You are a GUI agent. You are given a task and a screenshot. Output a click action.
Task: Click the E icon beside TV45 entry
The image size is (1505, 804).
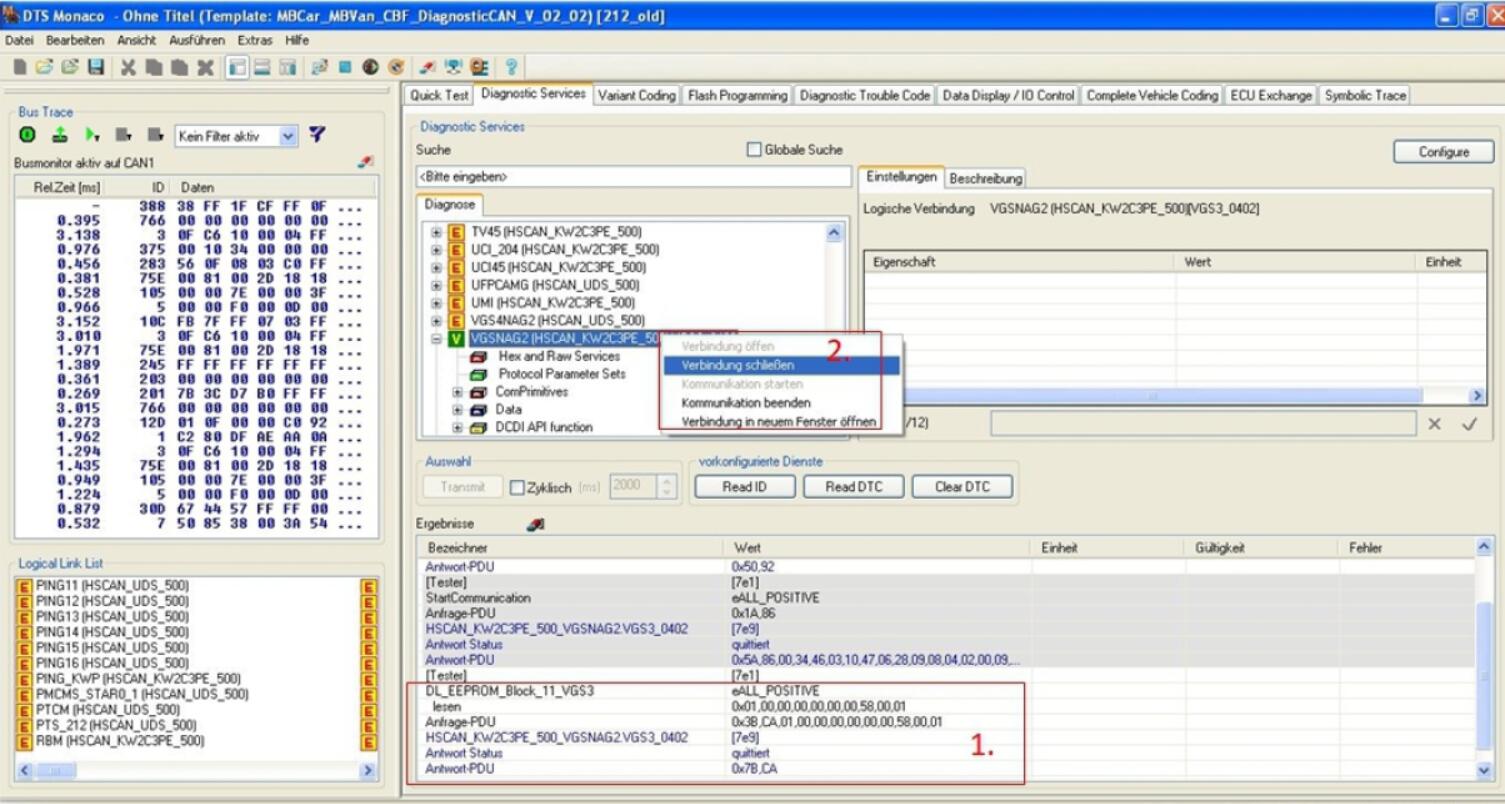(x=456, y=231)
